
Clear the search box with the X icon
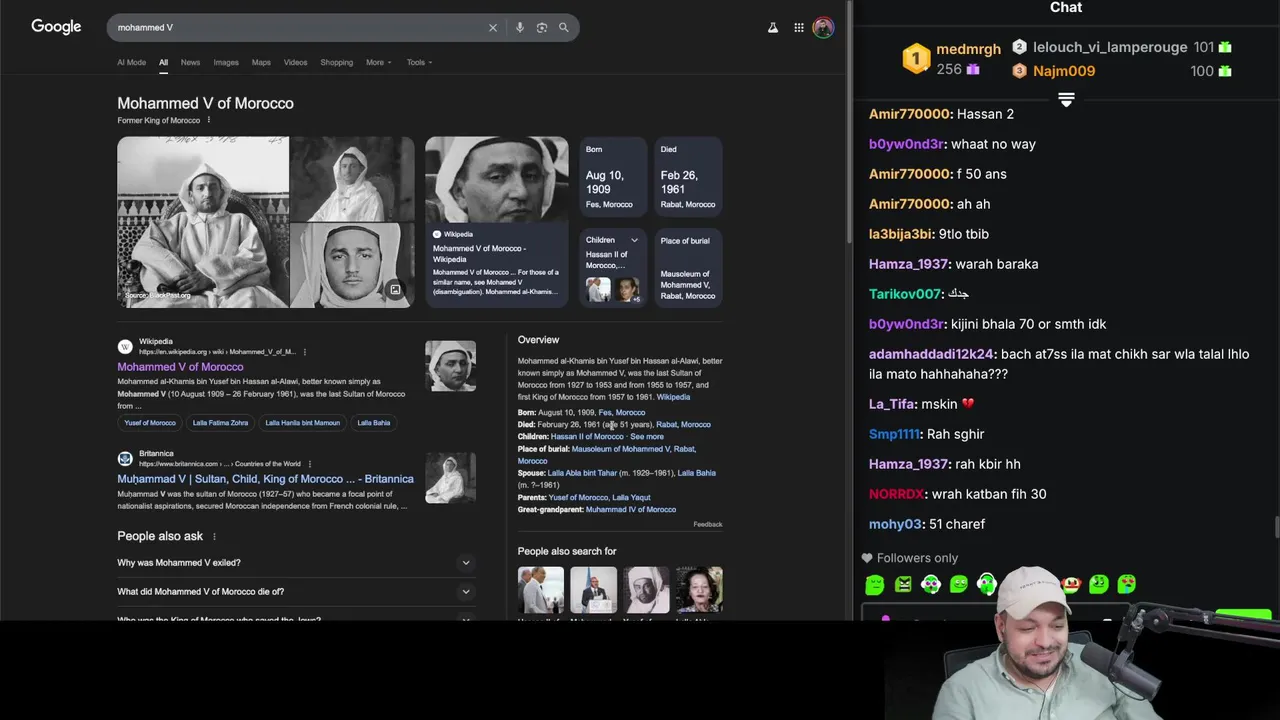point(492,28)
